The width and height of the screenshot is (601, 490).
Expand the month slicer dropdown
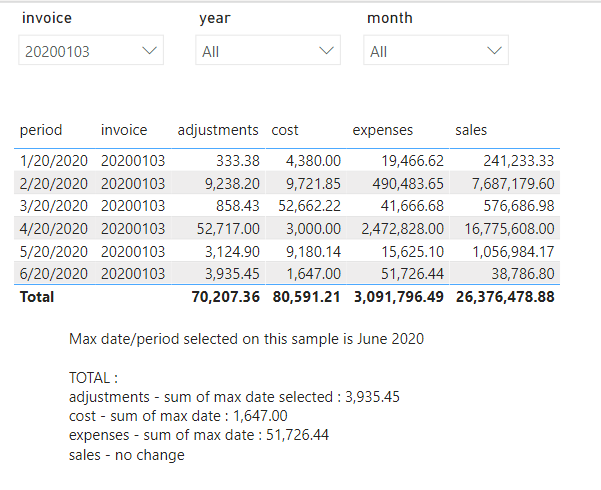coord(436,50)
